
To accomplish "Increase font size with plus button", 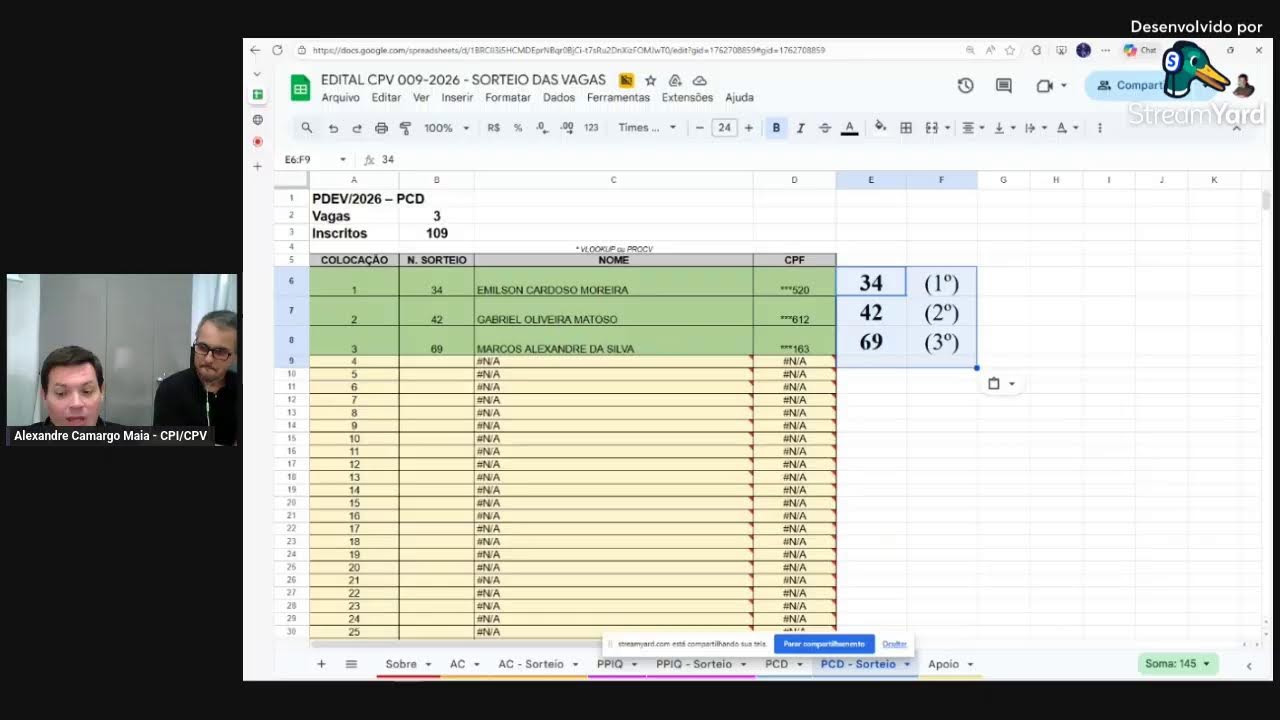I will tap(748, 128).
